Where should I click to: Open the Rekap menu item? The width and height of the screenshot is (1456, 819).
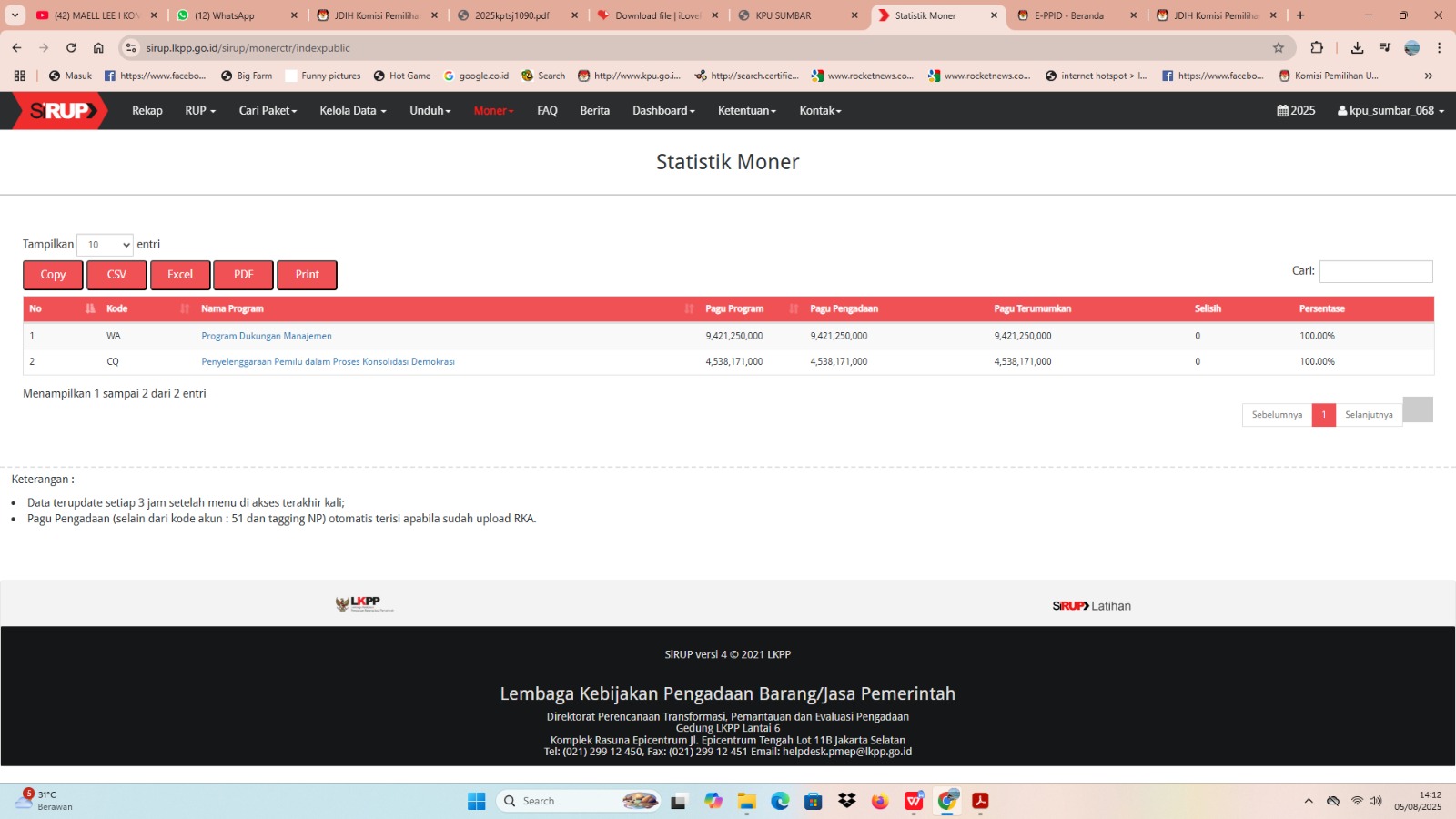pyautogui.click(x=147, y=111)
